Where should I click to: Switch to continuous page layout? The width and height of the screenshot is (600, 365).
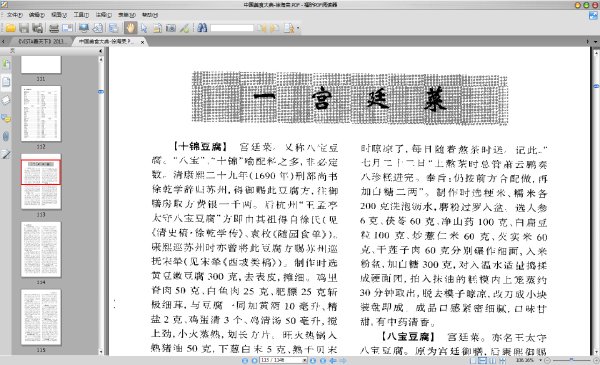tap(483, 360)
